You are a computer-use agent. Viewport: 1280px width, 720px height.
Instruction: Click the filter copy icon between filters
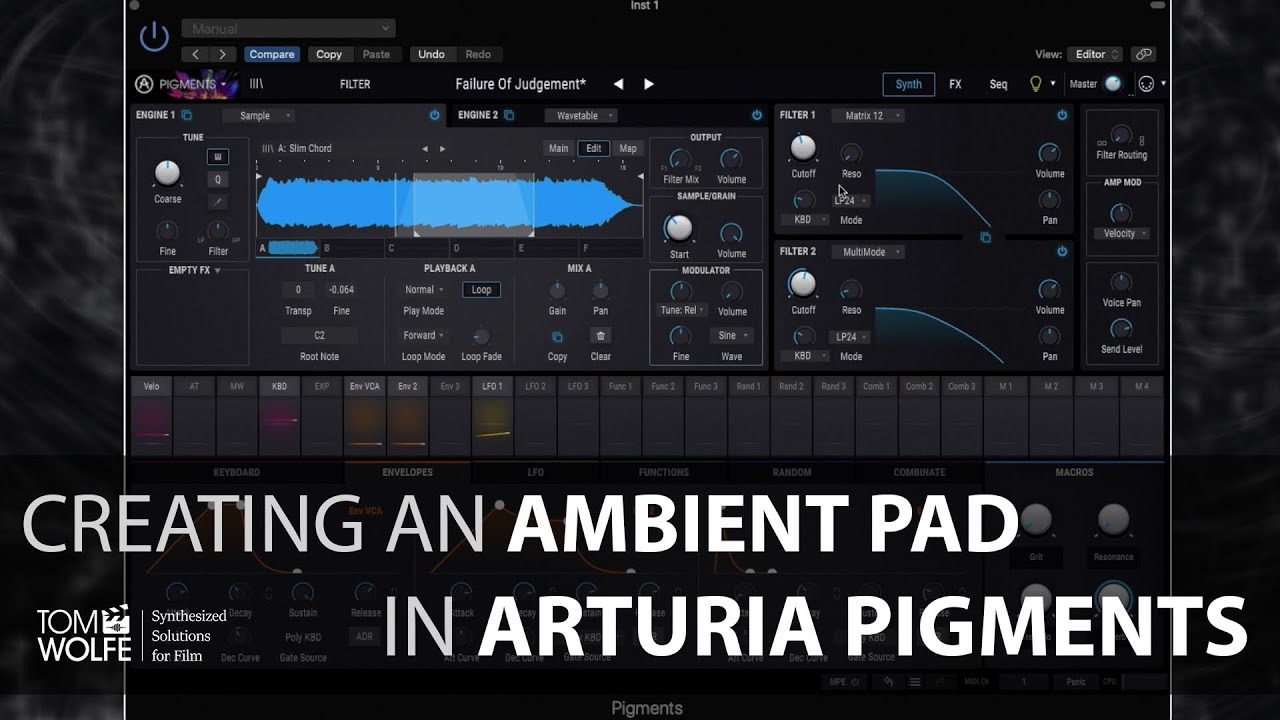tap(985, 238)
